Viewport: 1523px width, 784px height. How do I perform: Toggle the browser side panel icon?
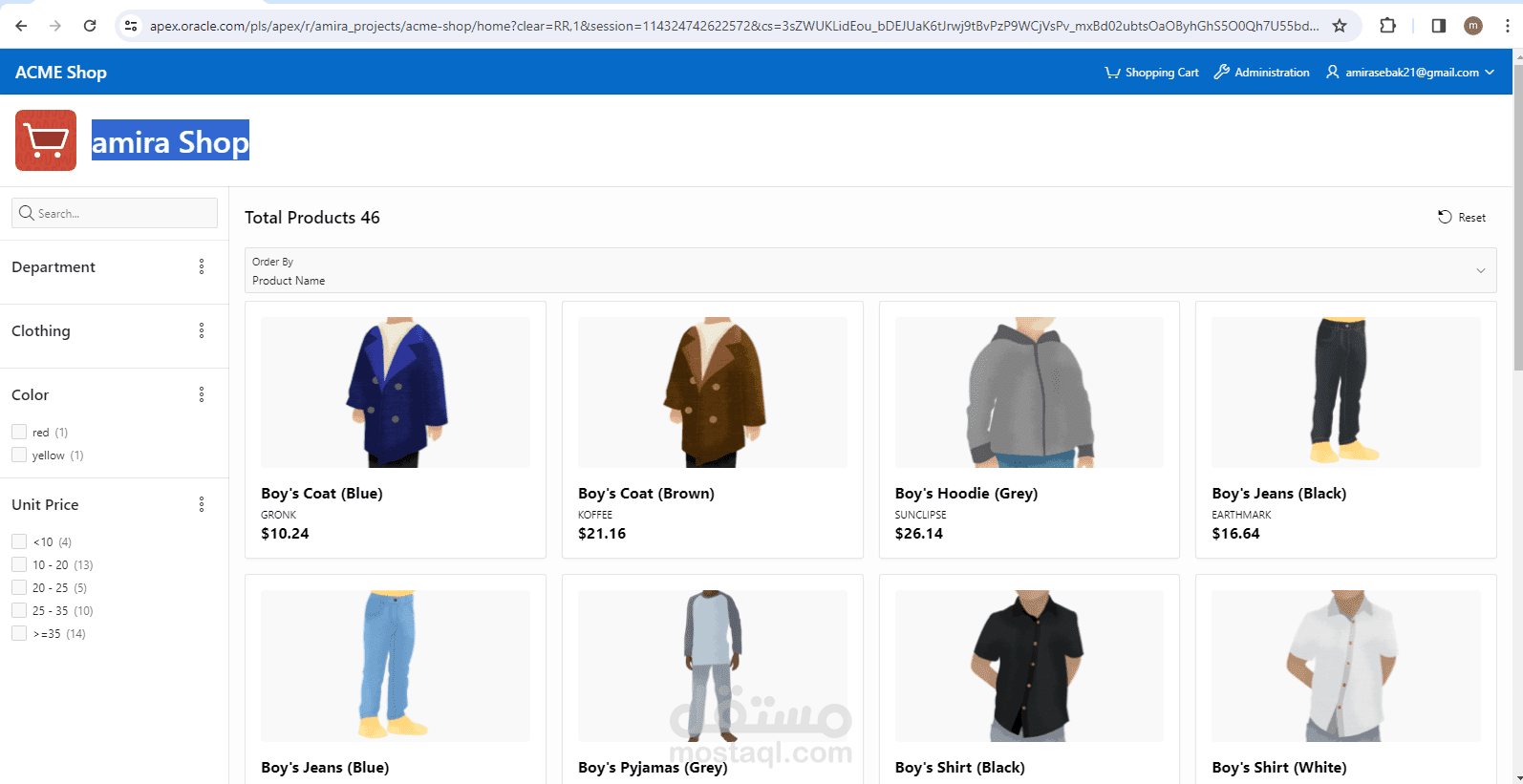click(1438, 26)
